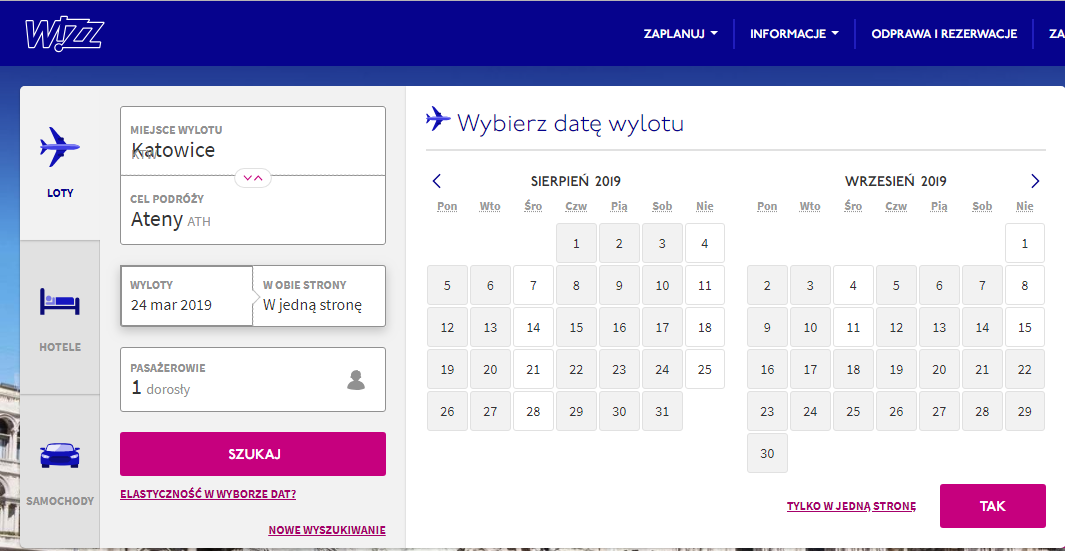Select 25 August 2019
Viewport: 1065px width, 551px height.
click(x=705, y=370)
